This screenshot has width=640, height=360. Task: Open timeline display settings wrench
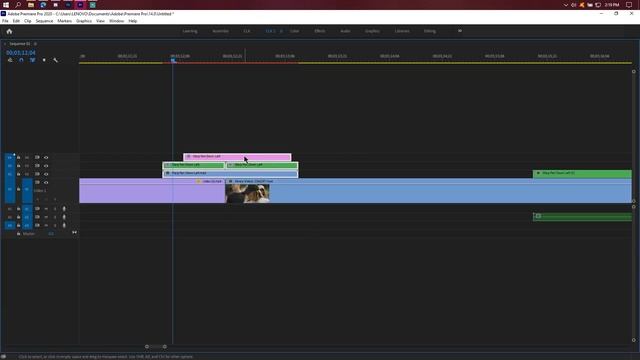click(55, 60)
